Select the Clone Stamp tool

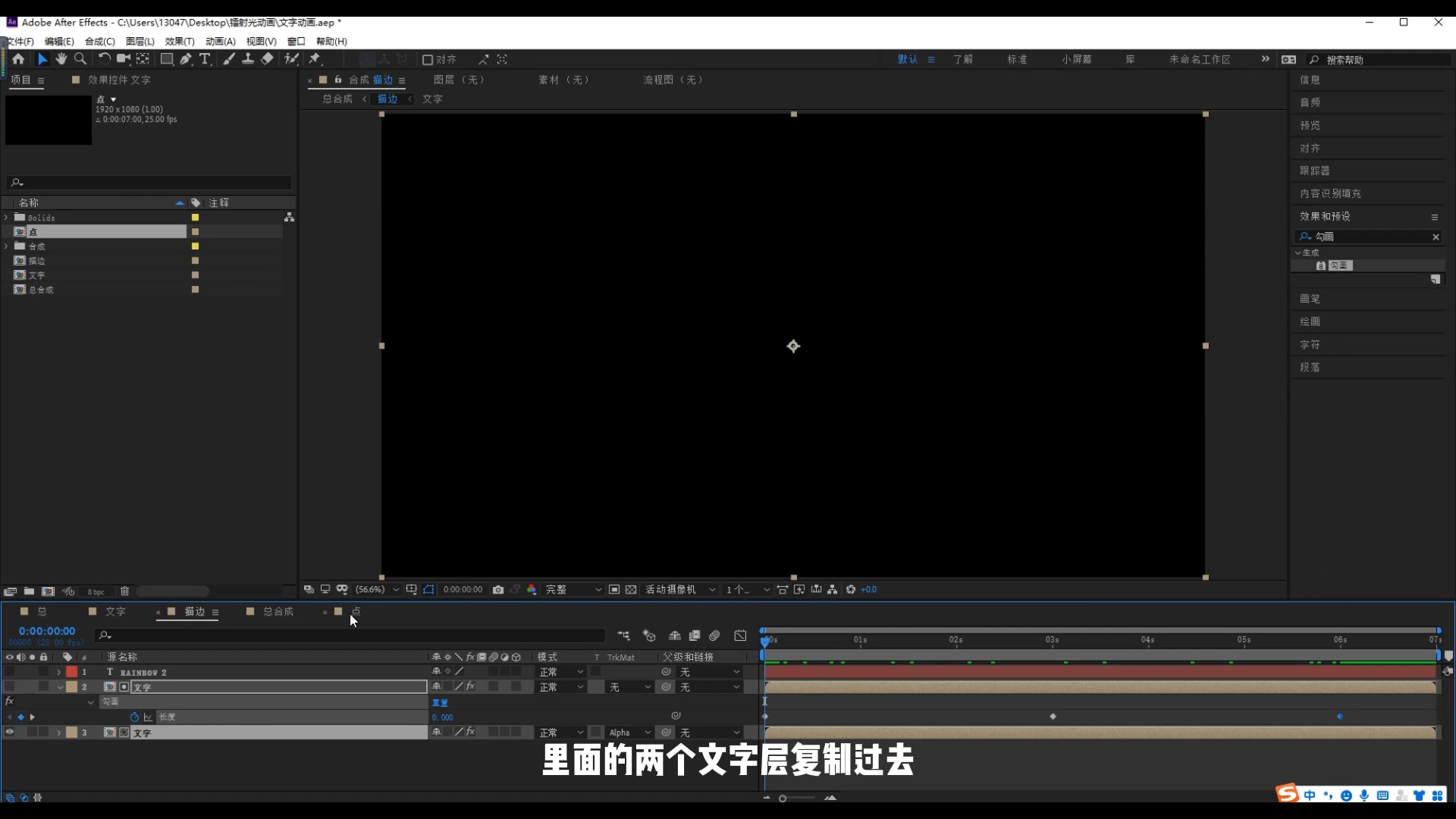[249, 59]
